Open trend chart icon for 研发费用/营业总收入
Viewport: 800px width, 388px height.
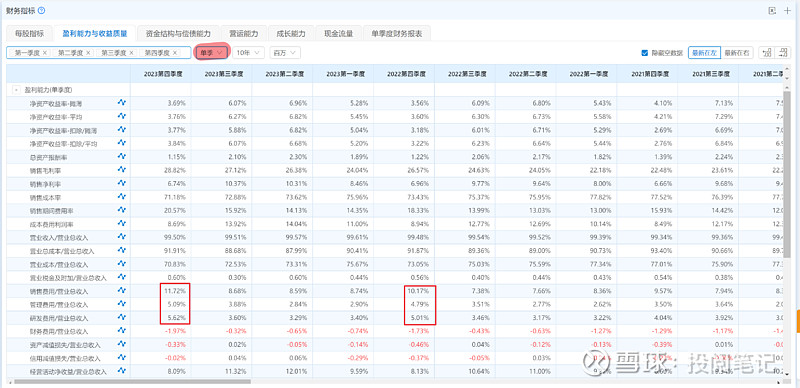pyautogui.click(x=121, y=317)
